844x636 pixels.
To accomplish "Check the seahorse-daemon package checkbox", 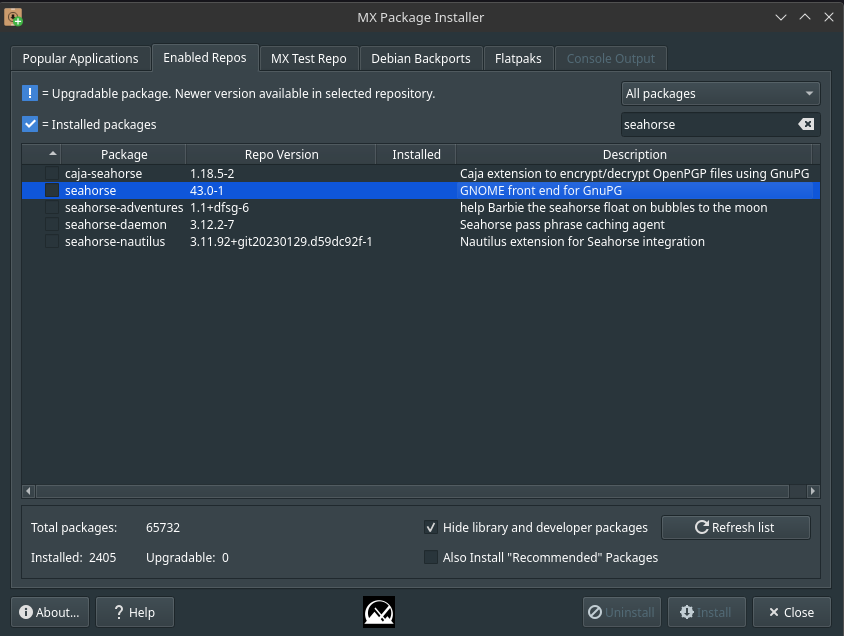I will pos(52,224).
